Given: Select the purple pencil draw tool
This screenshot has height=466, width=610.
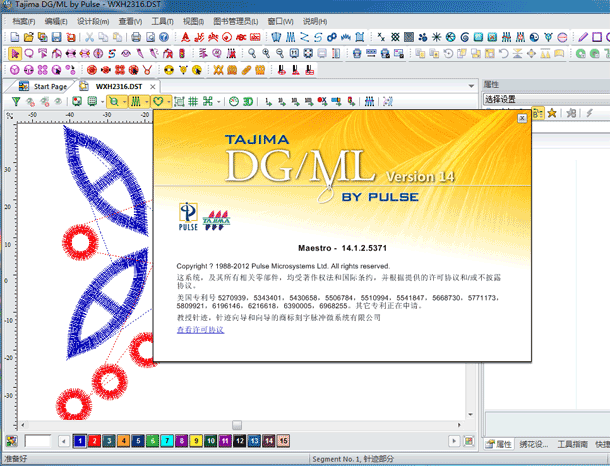Looking at the screenshot, I should [583, 37].
